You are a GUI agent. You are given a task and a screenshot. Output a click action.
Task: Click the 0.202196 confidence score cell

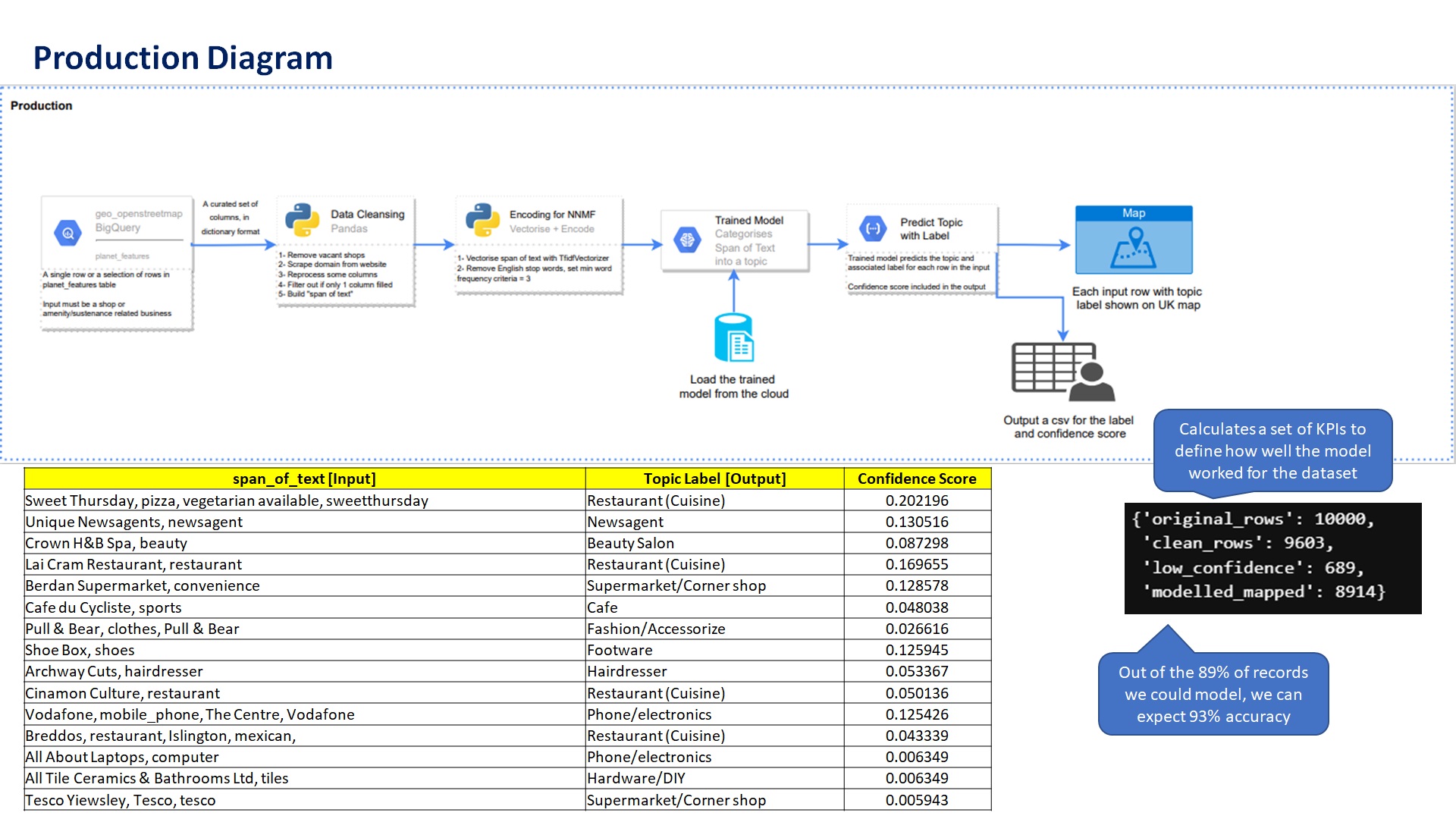(917, 500)
